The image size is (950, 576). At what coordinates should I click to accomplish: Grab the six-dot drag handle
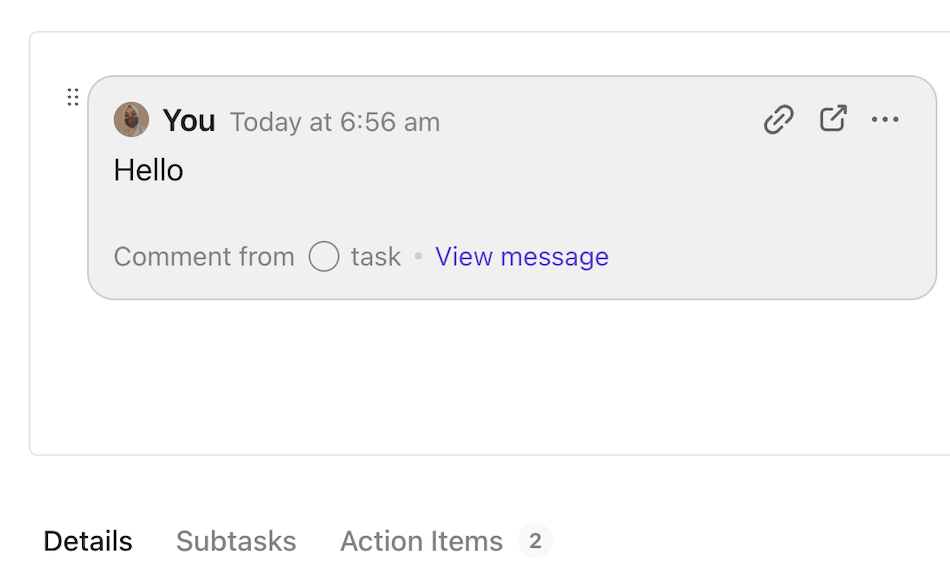(73, 97)
